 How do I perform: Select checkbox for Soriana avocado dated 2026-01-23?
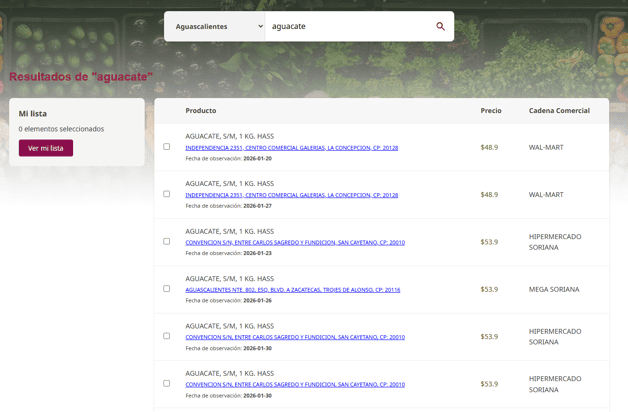(167, 241)
